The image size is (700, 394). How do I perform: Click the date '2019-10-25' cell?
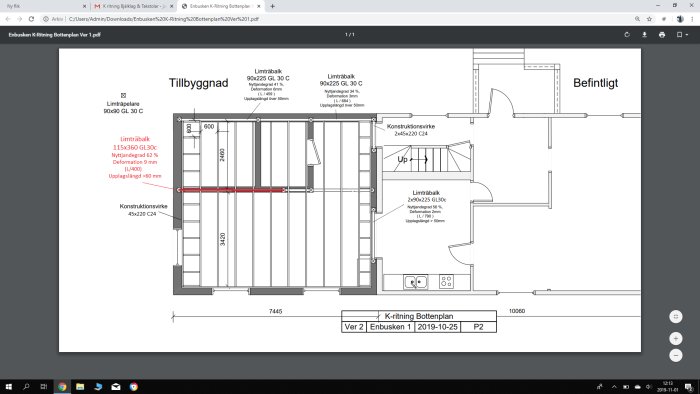tap(438, 327)
